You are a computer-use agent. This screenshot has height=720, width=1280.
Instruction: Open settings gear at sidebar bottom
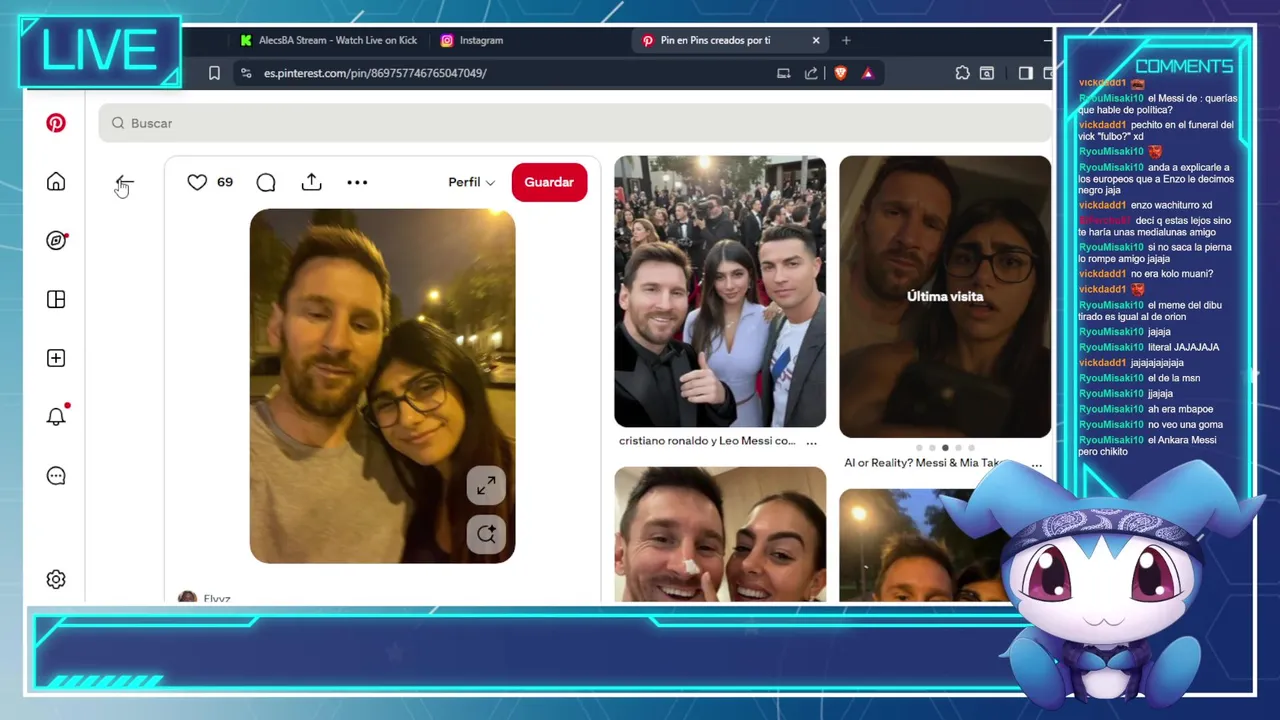[x=56, y=580]
